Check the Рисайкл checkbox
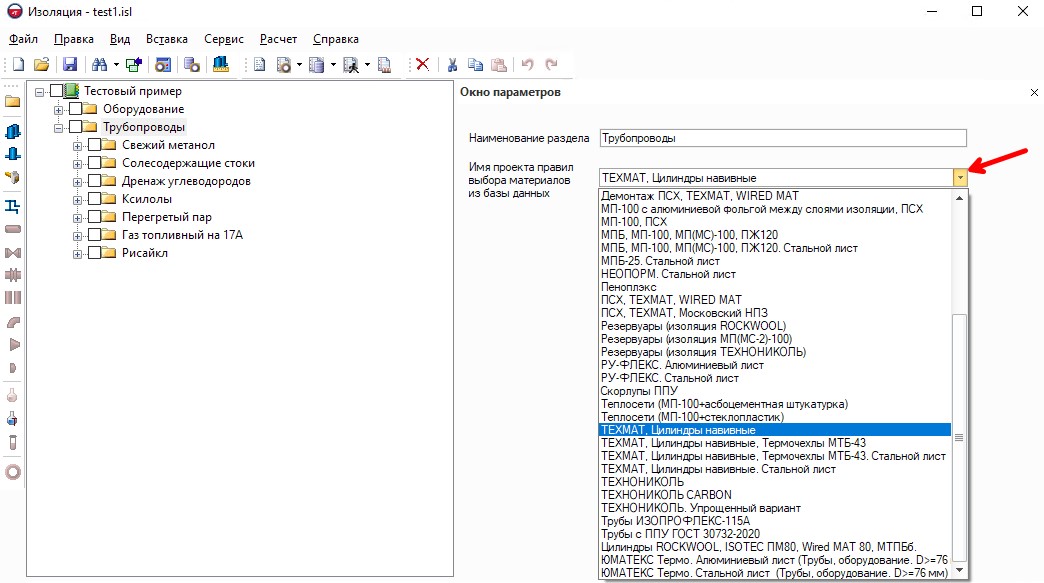 click(95, 252)
